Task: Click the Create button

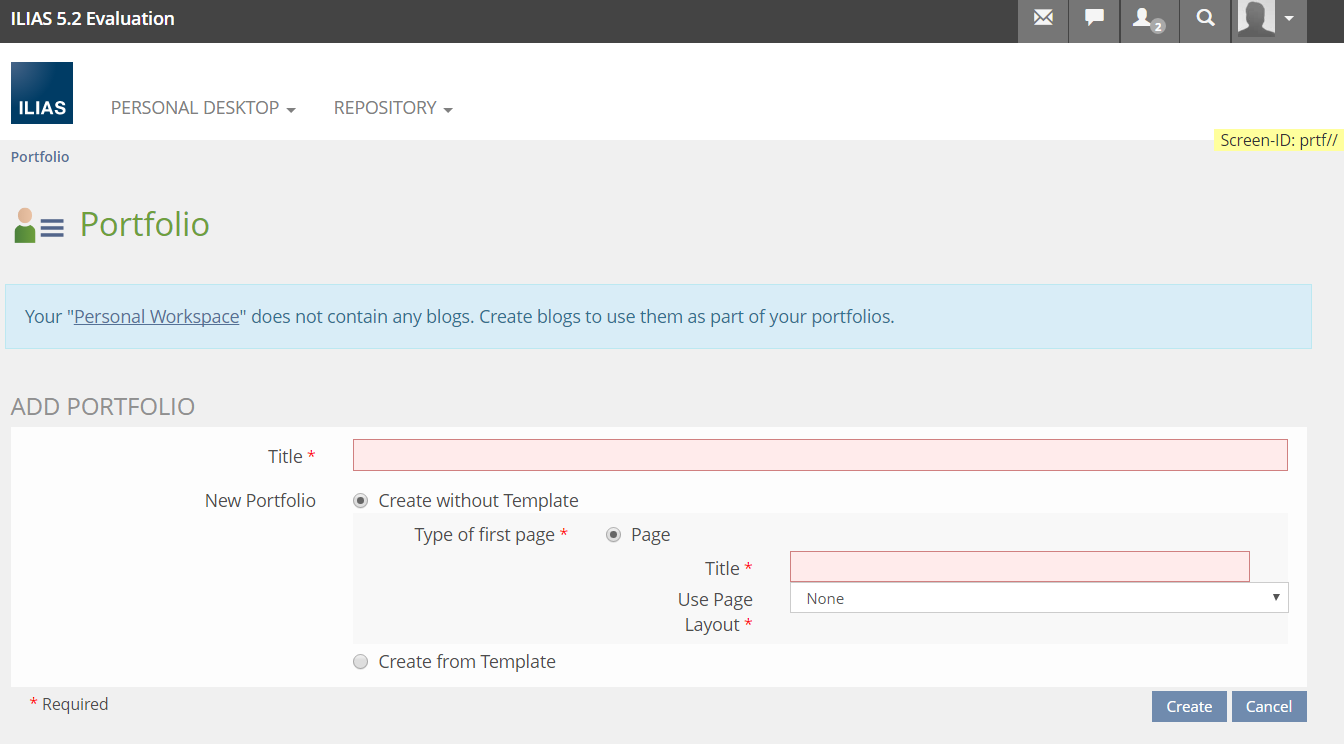Action: coord(1189,706)
